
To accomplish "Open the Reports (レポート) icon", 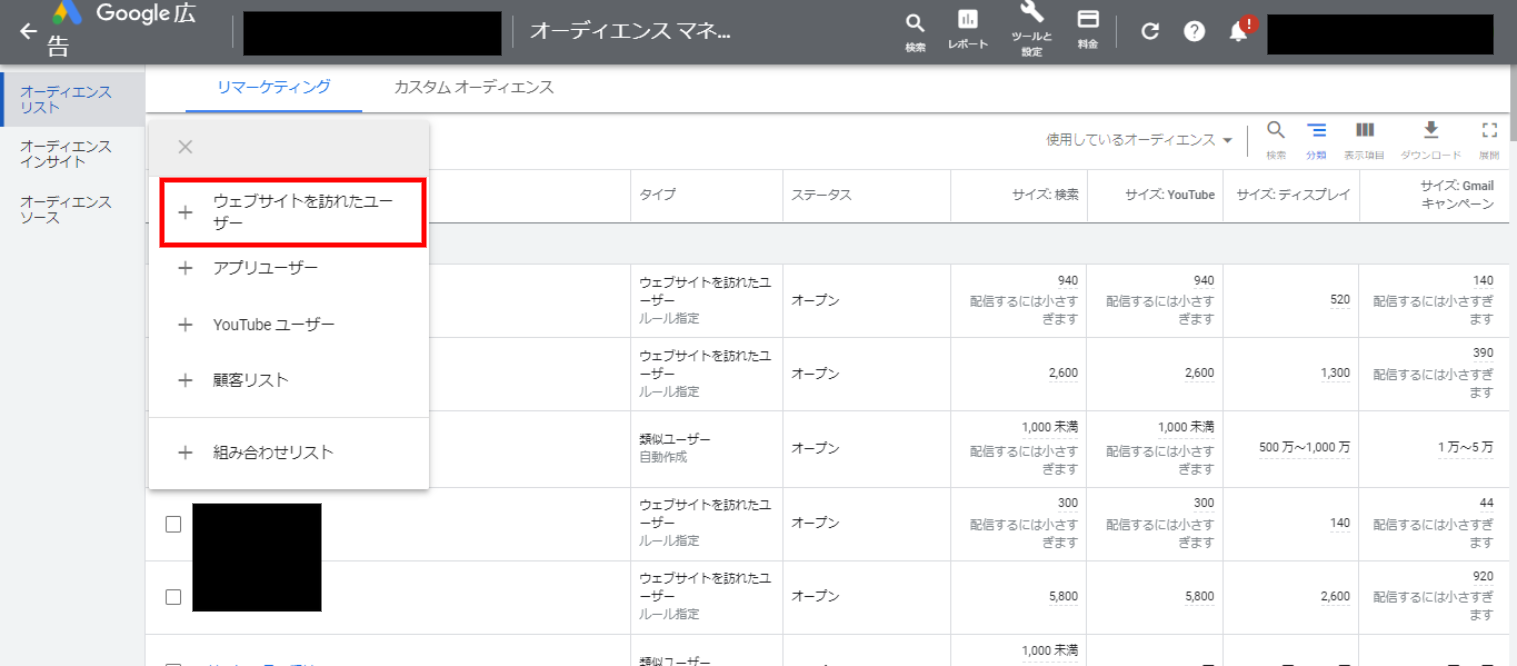I will coord(967,22).
